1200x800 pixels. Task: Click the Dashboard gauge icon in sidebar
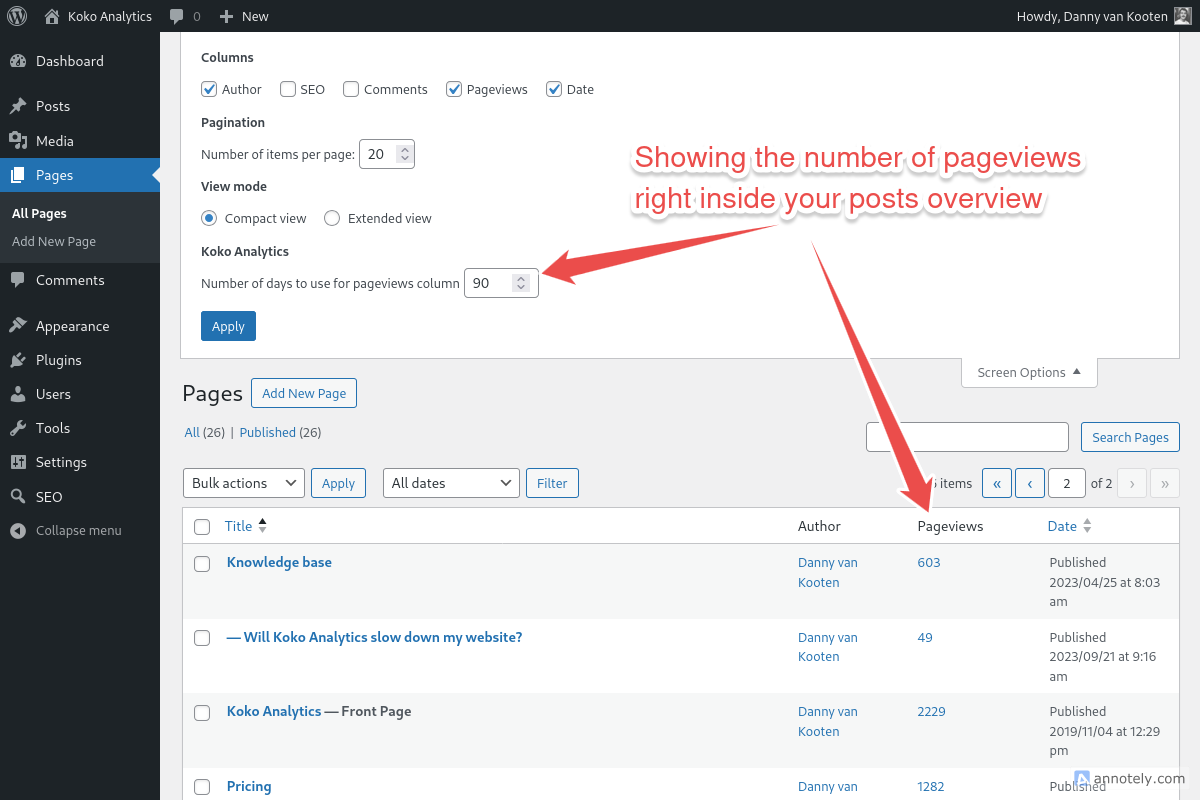click(18, 61)
